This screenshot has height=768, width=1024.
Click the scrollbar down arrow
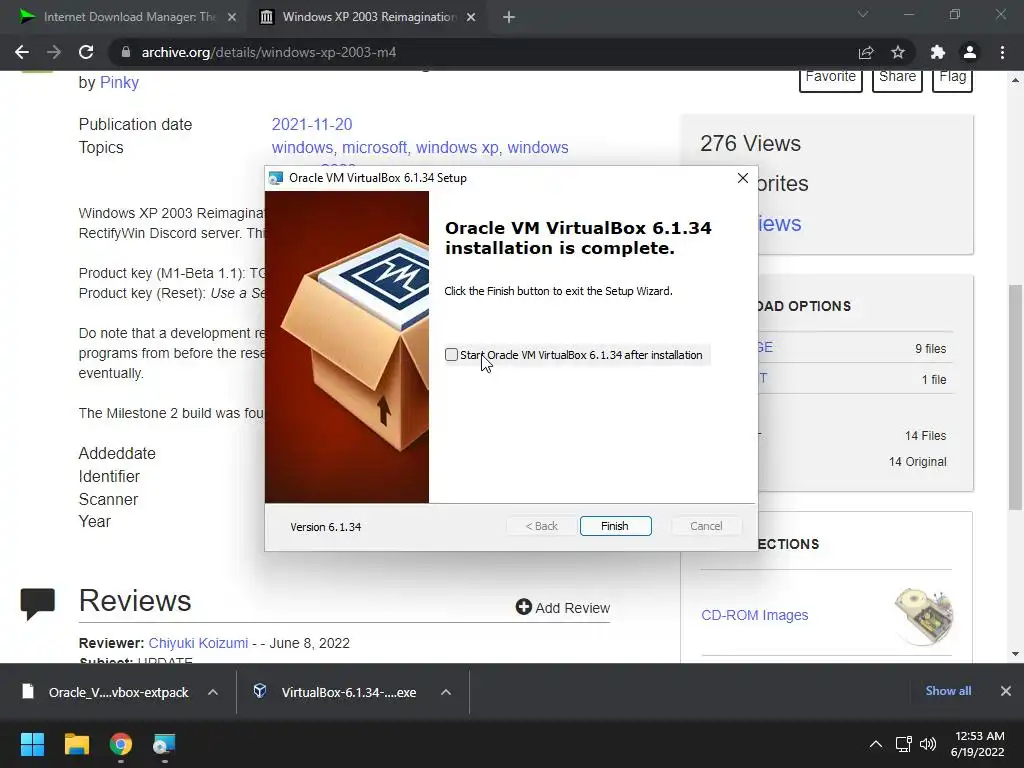(1015, 654)
